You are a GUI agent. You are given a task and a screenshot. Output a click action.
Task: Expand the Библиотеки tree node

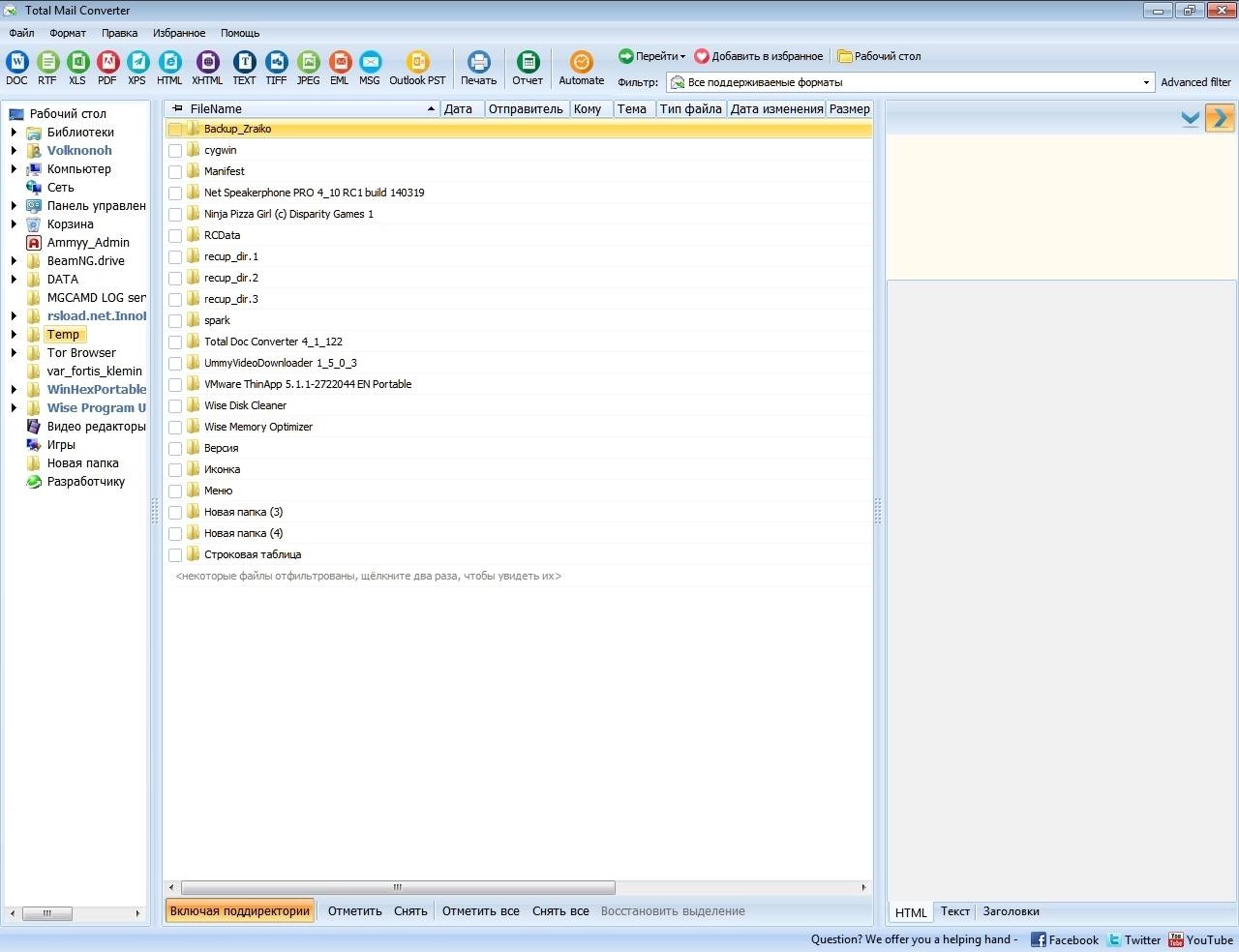(14, 133)
